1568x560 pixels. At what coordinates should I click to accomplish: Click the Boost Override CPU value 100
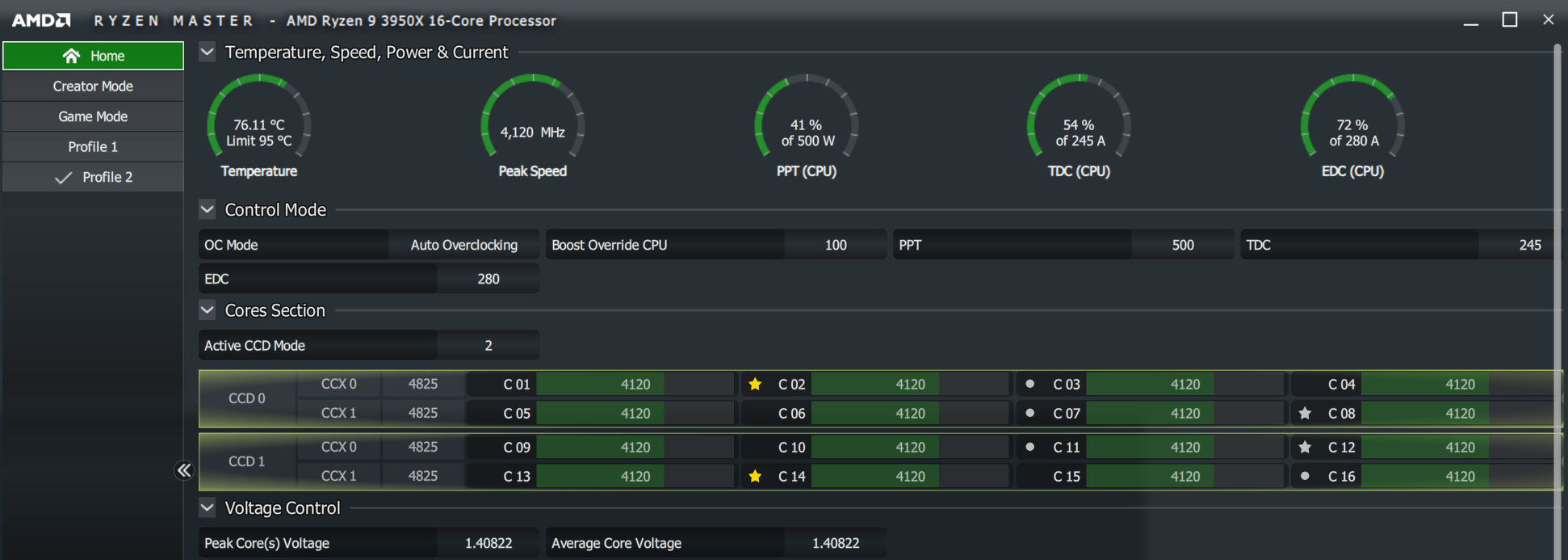click(x=836, y=245)
